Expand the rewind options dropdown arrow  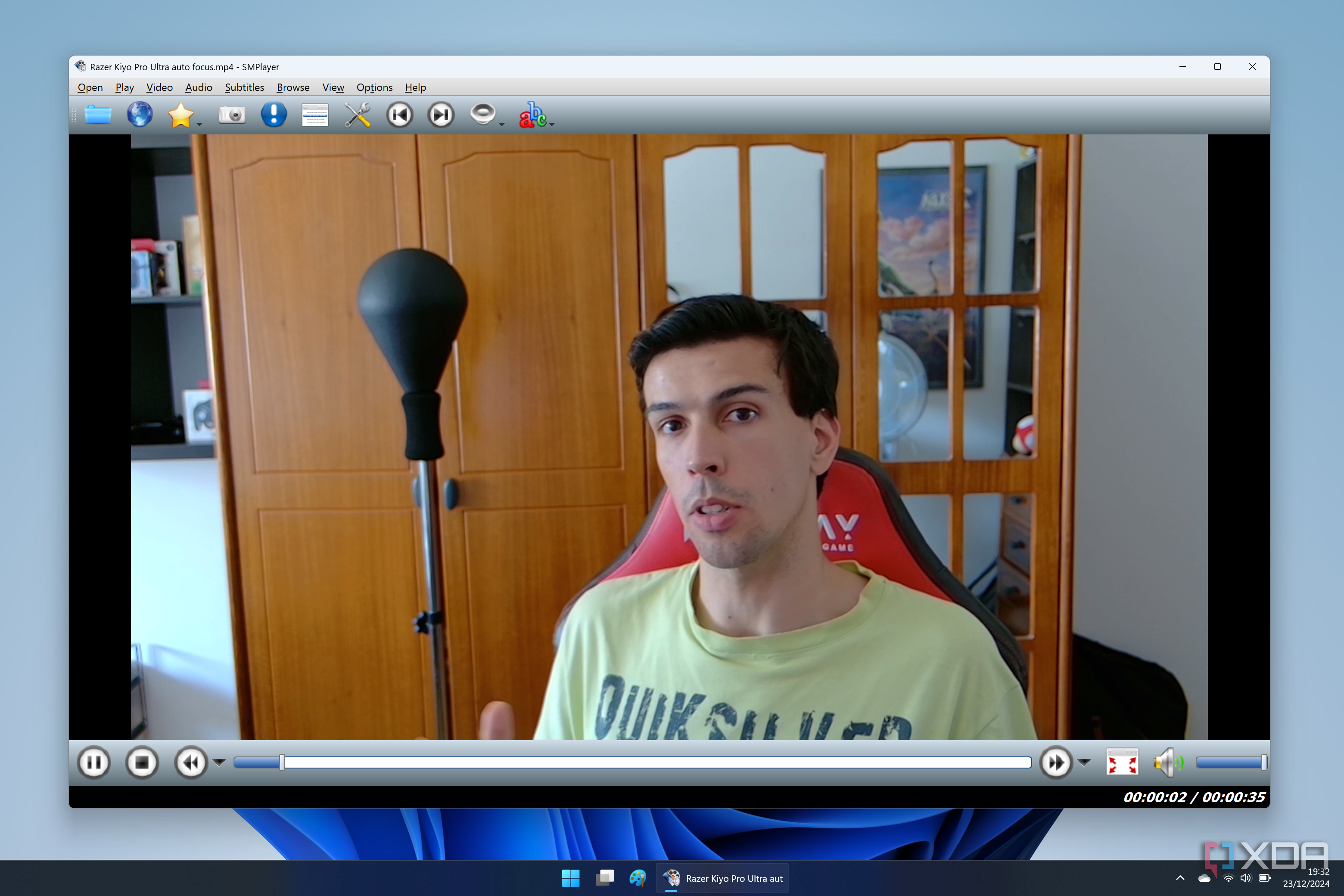219,762
